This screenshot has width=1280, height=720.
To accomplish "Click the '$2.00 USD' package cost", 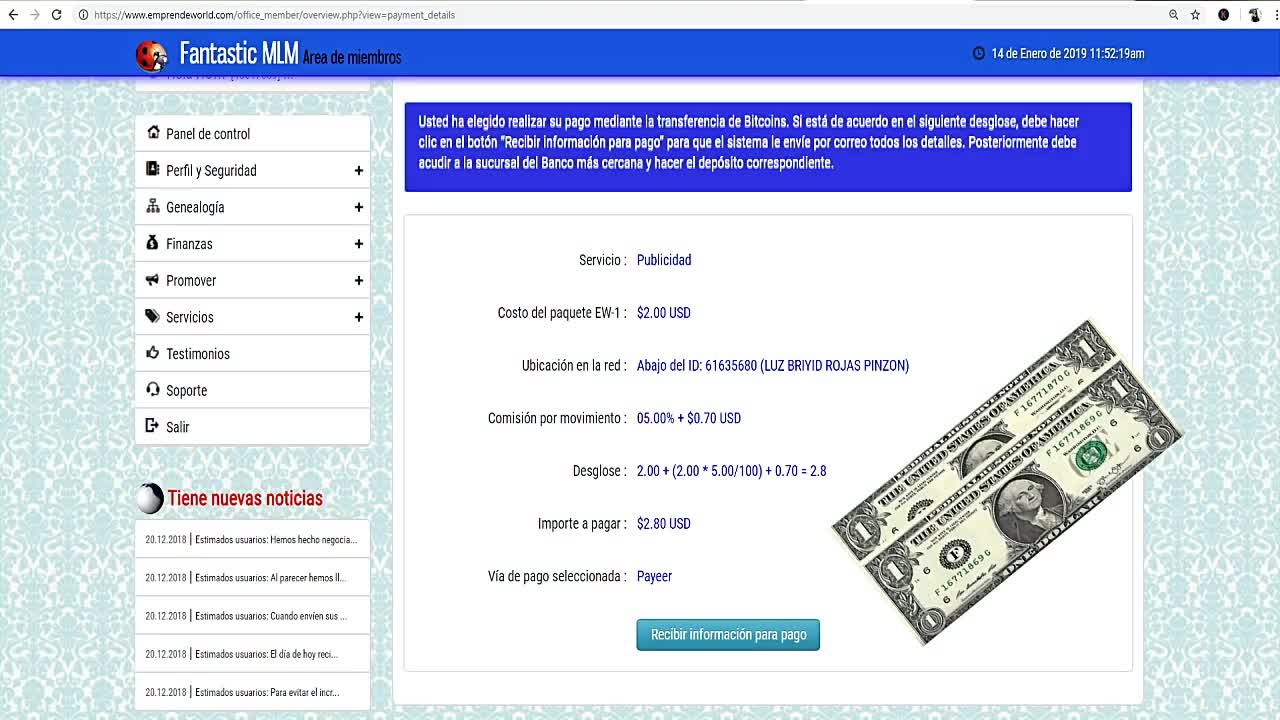I will (x=664, y=313).
